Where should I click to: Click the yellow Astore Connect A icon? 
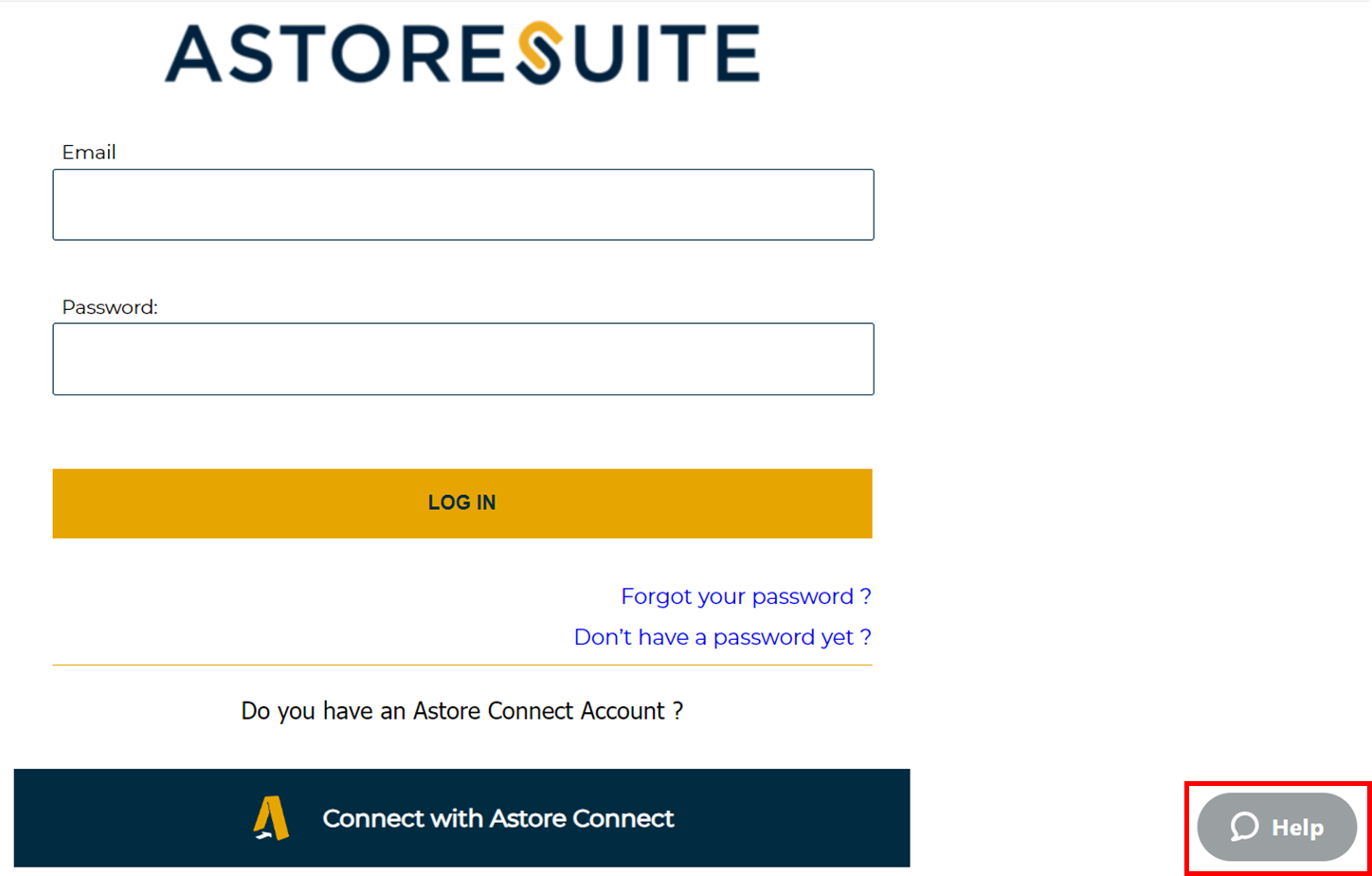[271, 818]
